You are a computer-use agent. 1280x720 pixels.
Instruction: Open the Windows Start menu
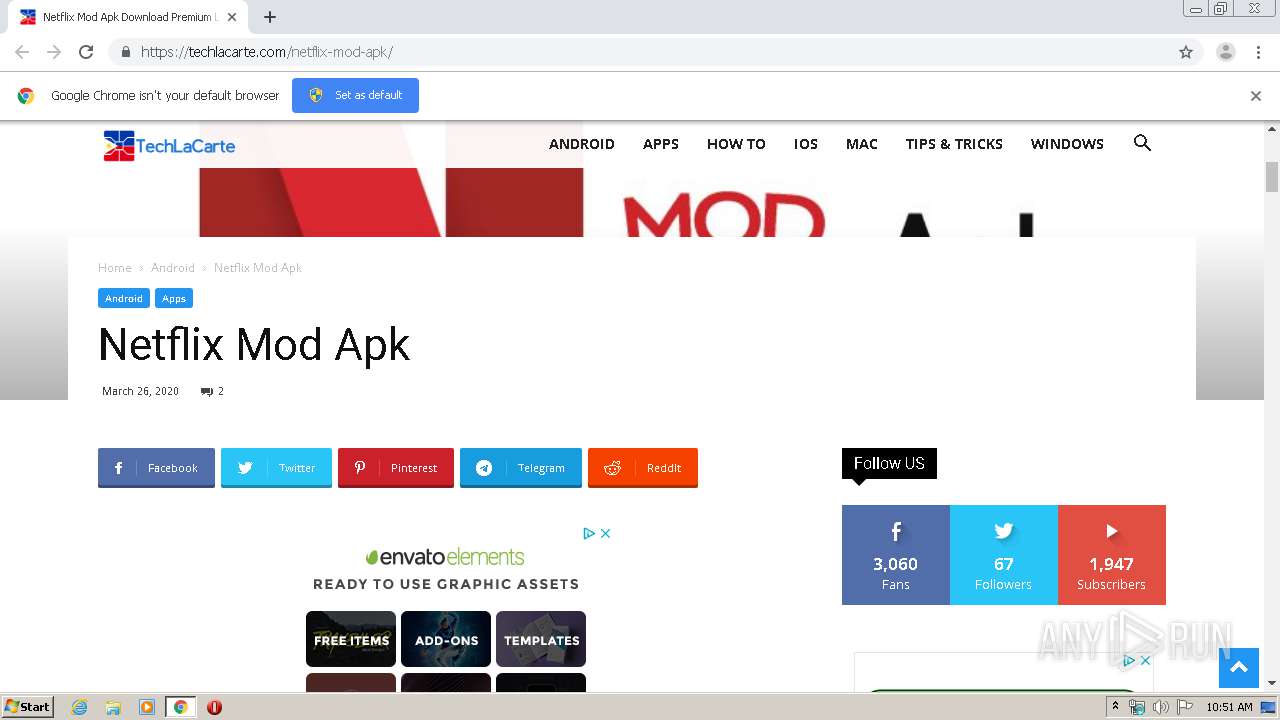pos(28,707)
